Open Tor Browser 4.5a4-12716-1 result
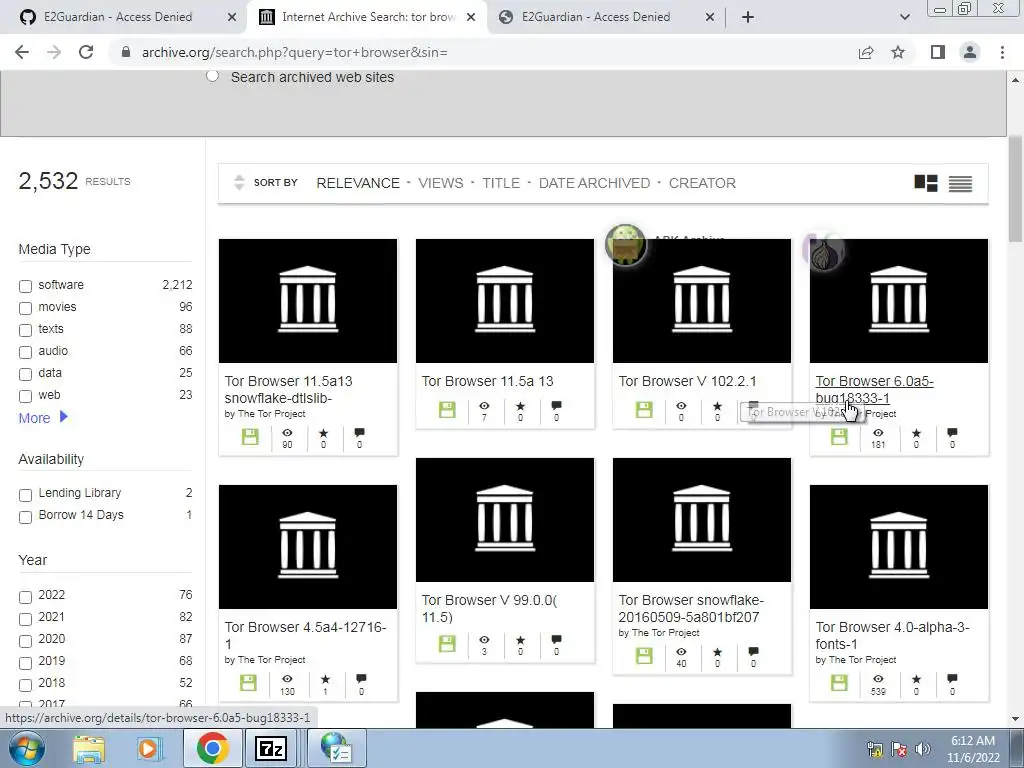Image resolution: width=1024 pixels, height=768 pixels. (x=306, y=635)
